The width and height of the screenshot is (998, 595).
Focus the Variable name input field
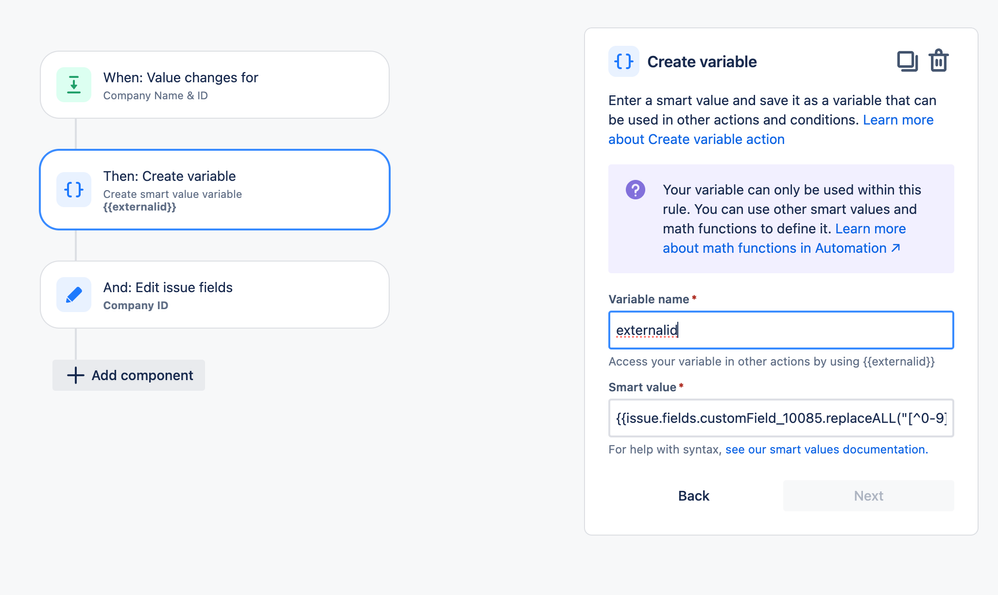pos(781,330)
